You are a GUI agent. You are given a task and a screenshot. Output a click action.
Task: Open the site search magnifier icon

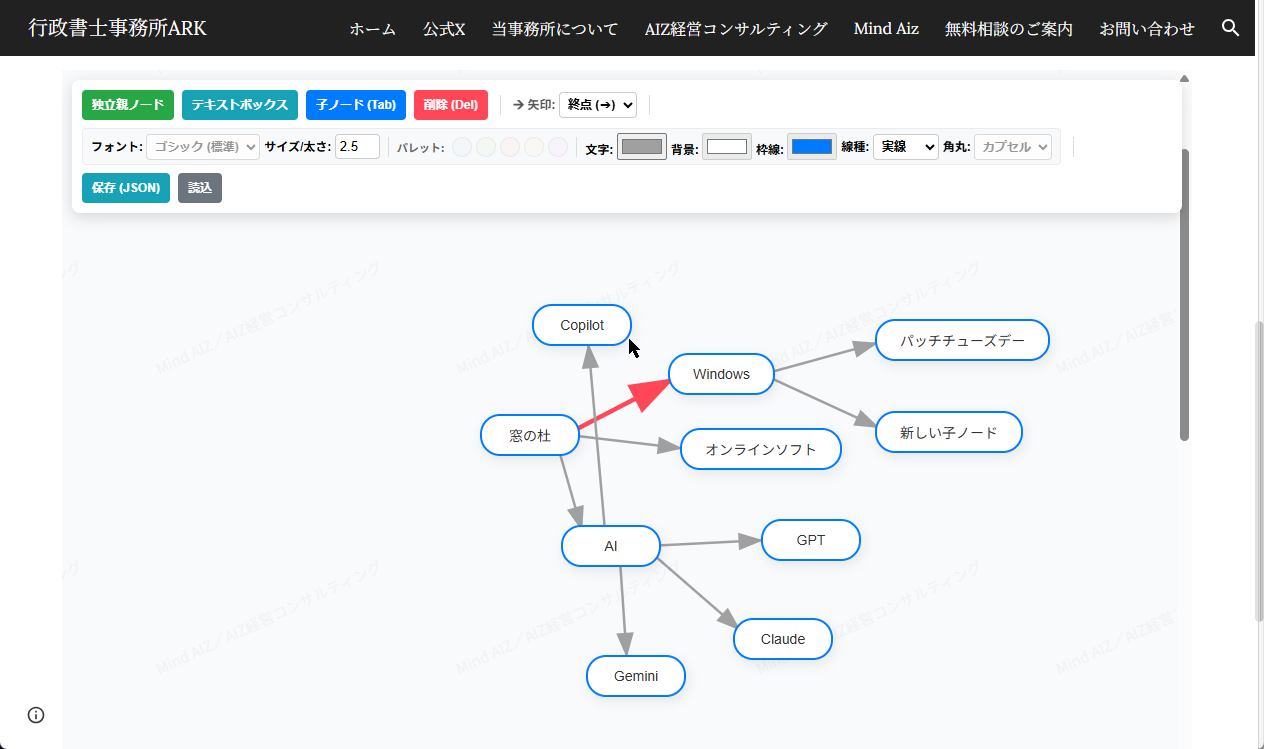1231,28
